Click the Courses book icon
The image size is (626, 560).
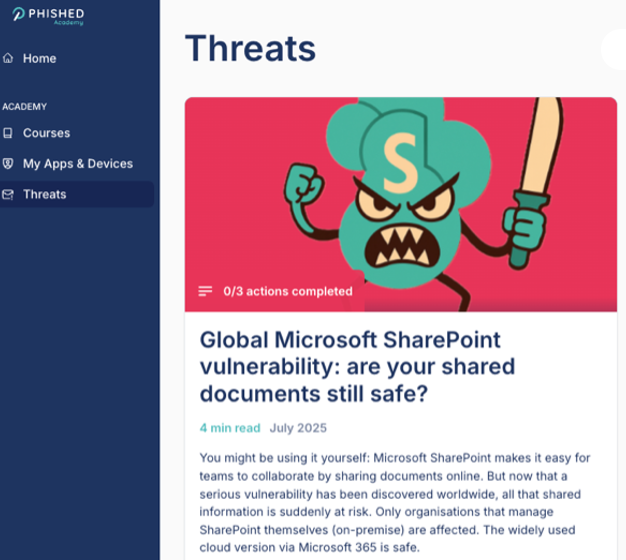[9, 133]
